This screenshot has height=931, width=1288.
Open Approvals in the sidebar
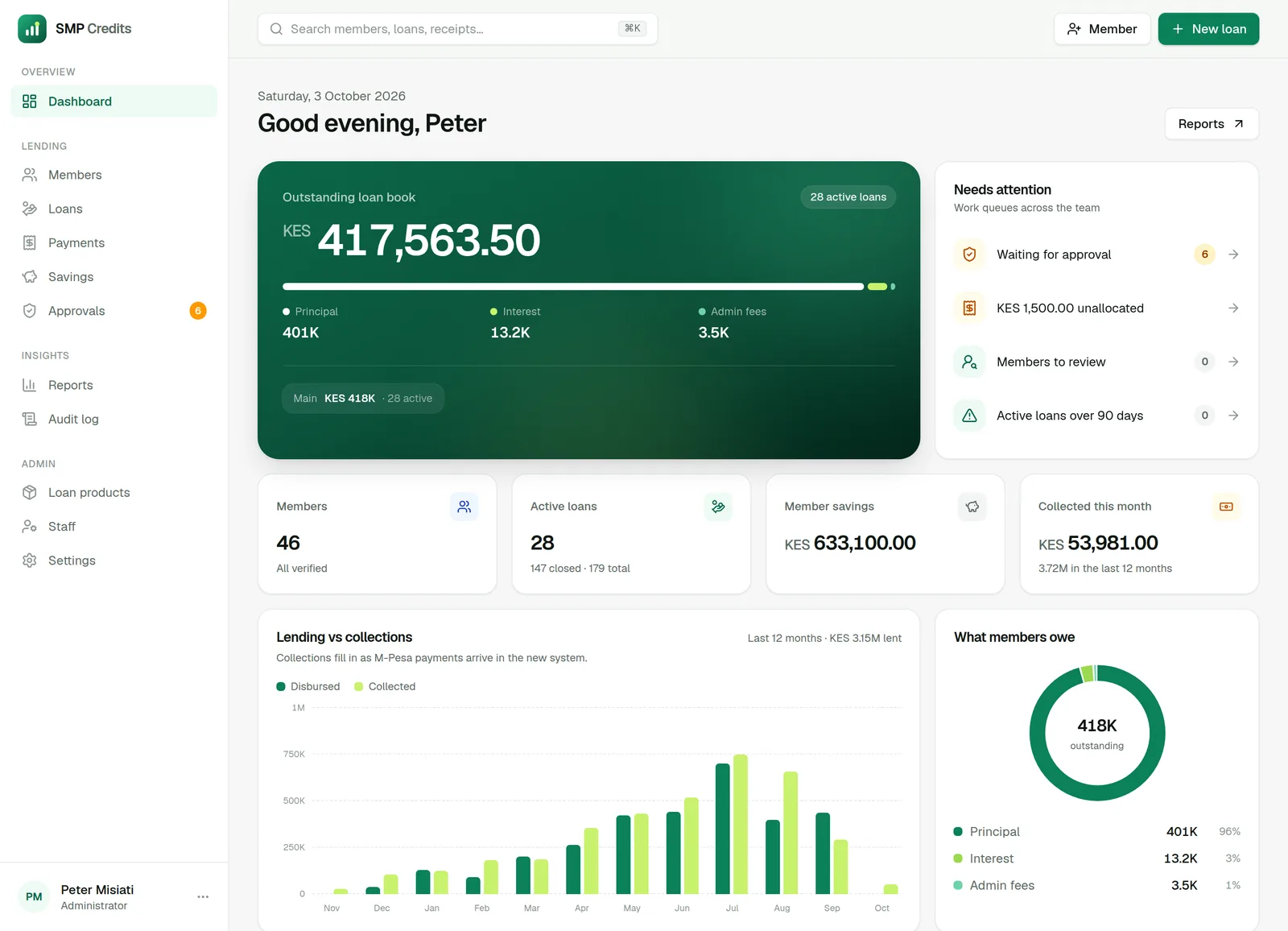(x=114, y=311)
